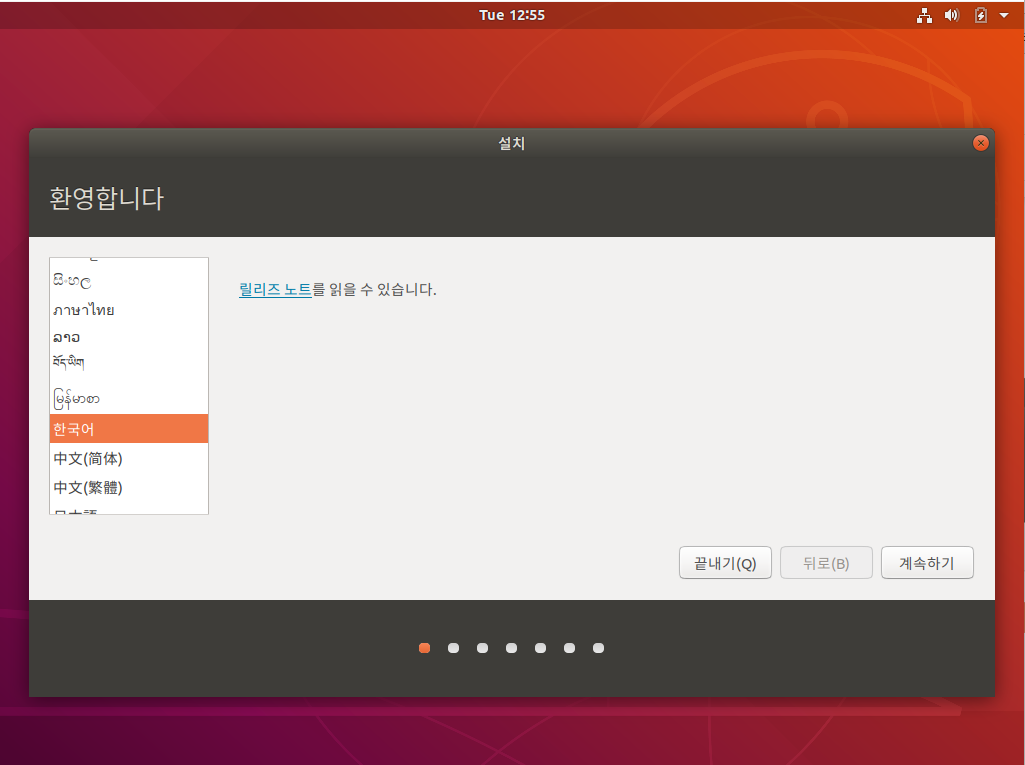Select ລາວ in the language list
Viewport: 1025px width, 765px height.
point(129,337)
